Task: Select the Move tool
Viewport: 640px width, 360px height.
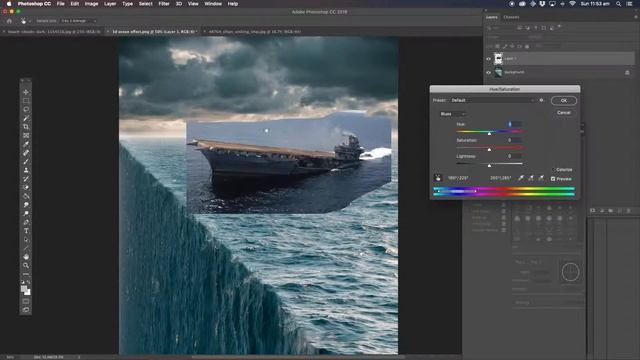Action: tap(26, 92)
